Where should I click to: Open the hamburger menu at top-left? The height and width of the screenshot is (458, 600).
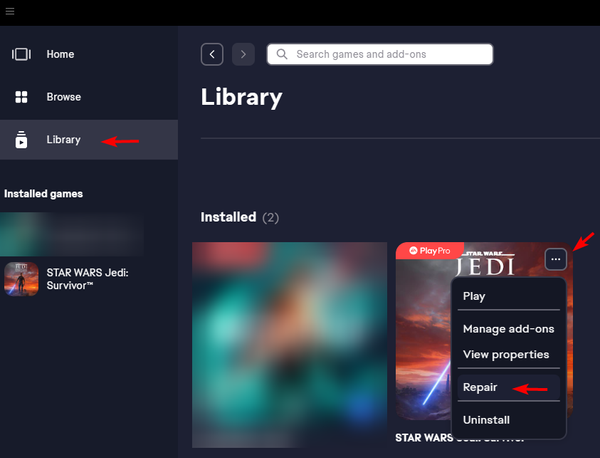[x=10, y=11]
